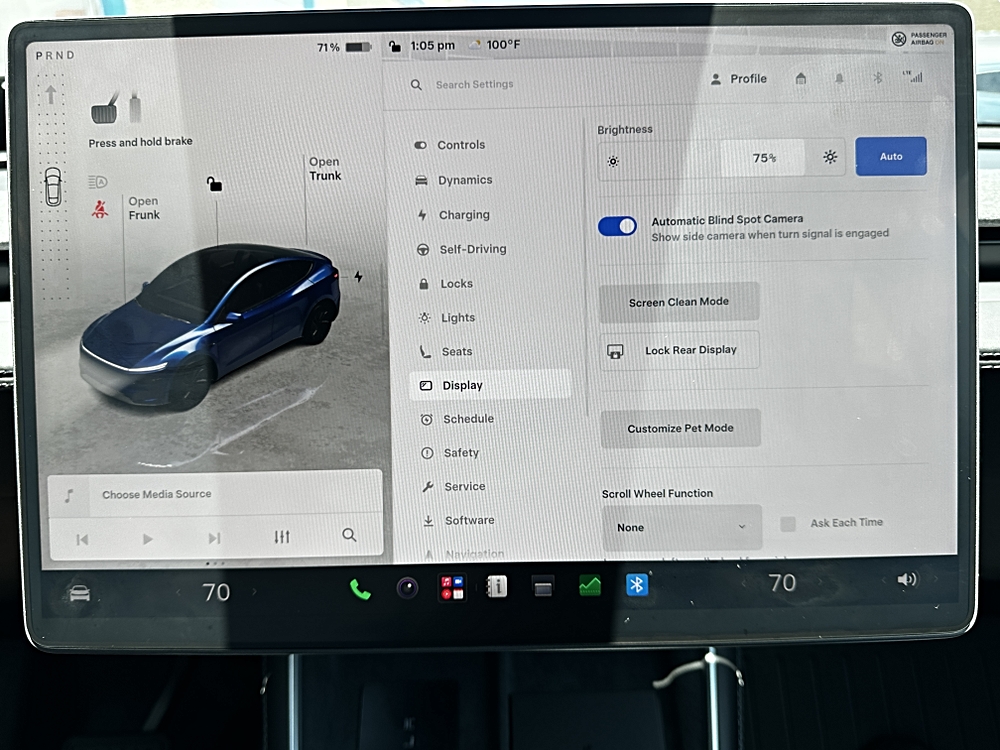The image size is (1000, 750).
Task: Open the owner's manual info icon
Action: (x=497, y=586)
